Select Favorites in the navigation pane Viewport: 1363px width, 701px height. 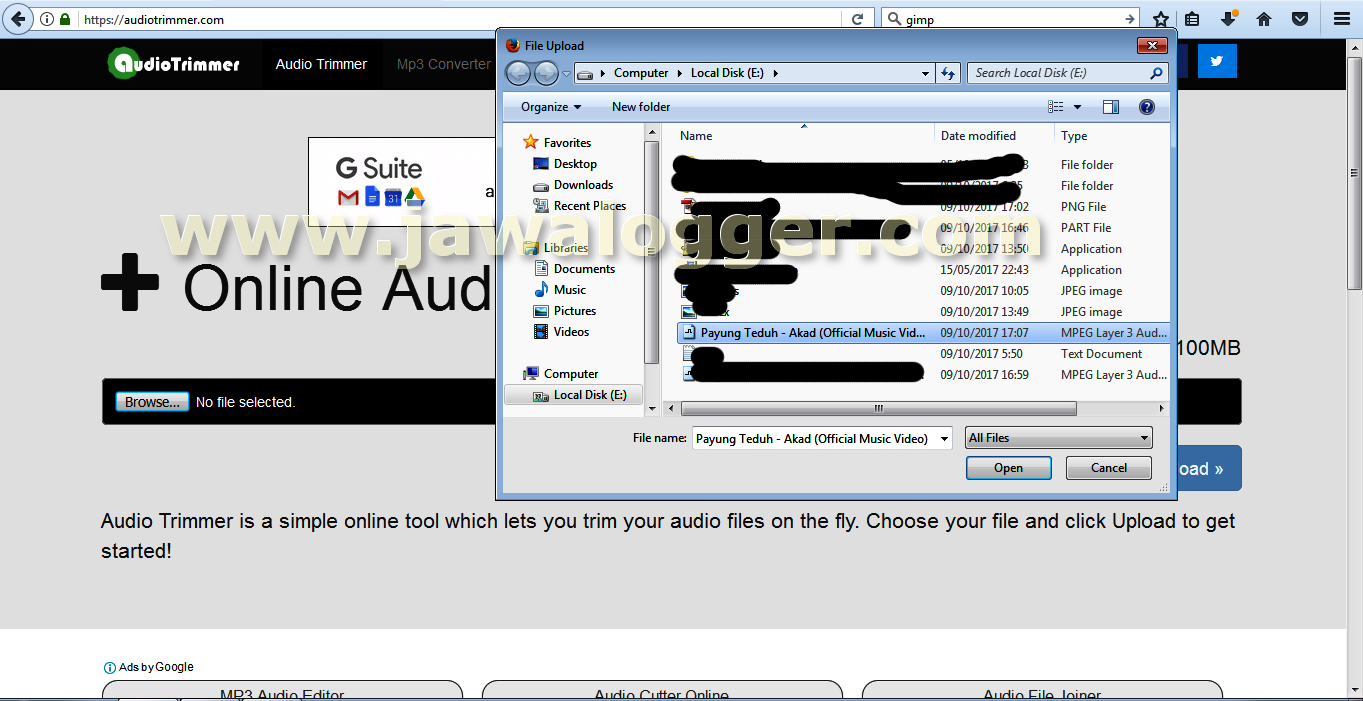(567, 143)
